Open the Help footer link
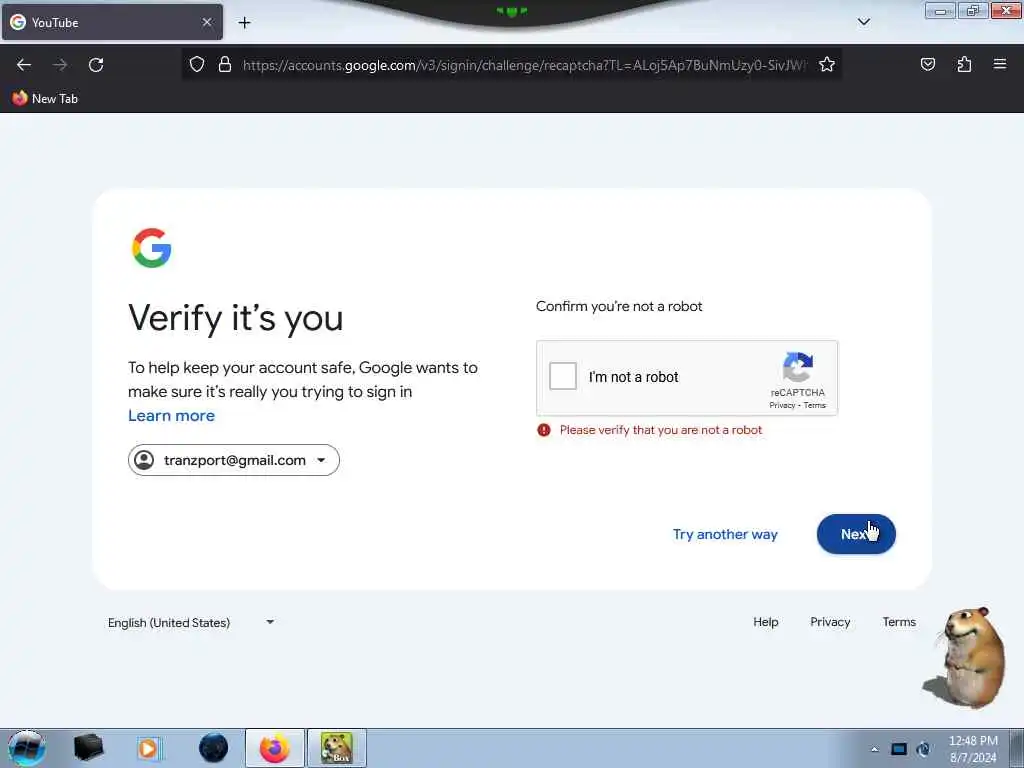 765,622
